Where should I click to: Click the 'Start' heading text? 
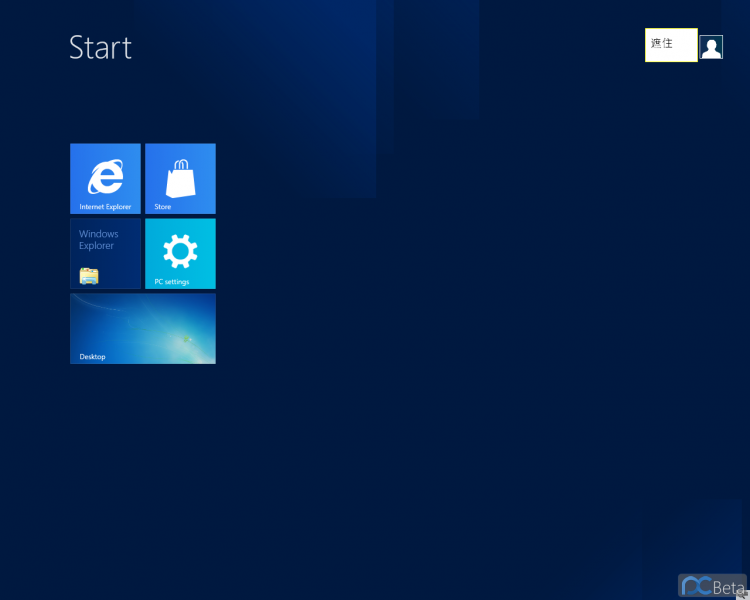[100, 47]
